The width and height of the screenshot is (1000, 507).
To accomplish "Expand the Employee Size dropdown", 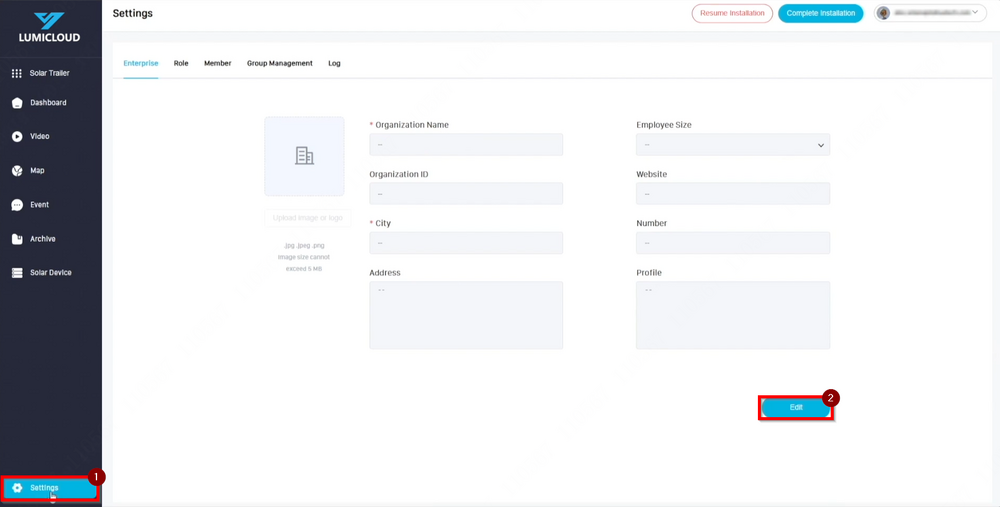I will pos(733,145).
